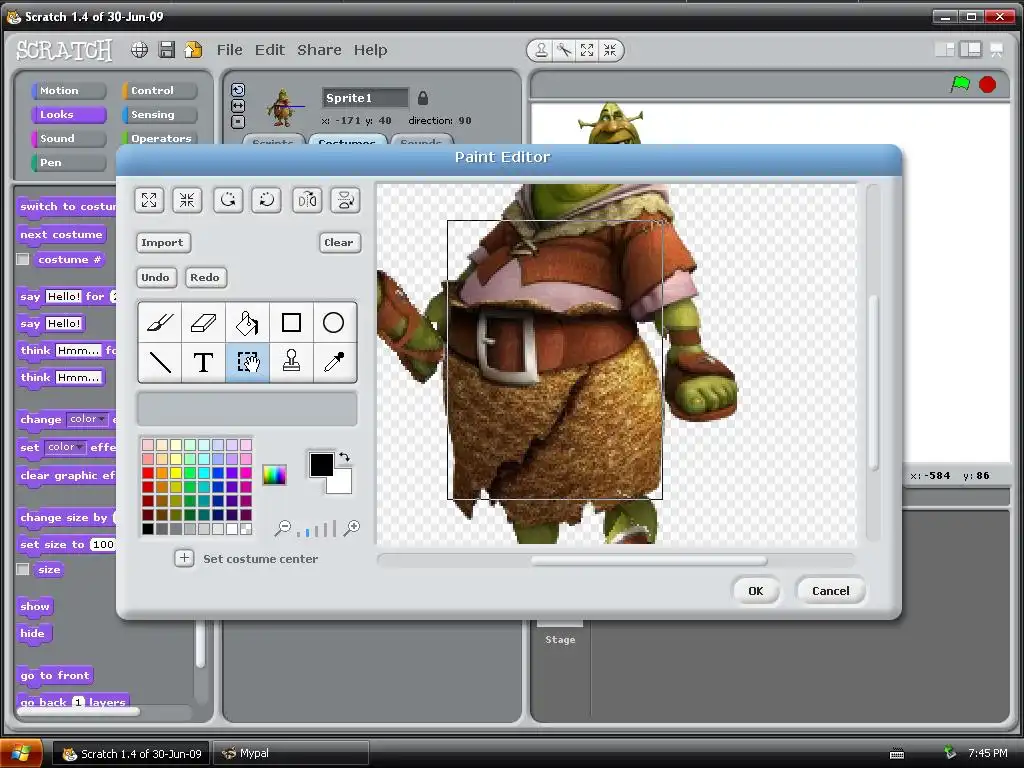
Task: Select the scissors delete toolbar icon
Action: 564,50
